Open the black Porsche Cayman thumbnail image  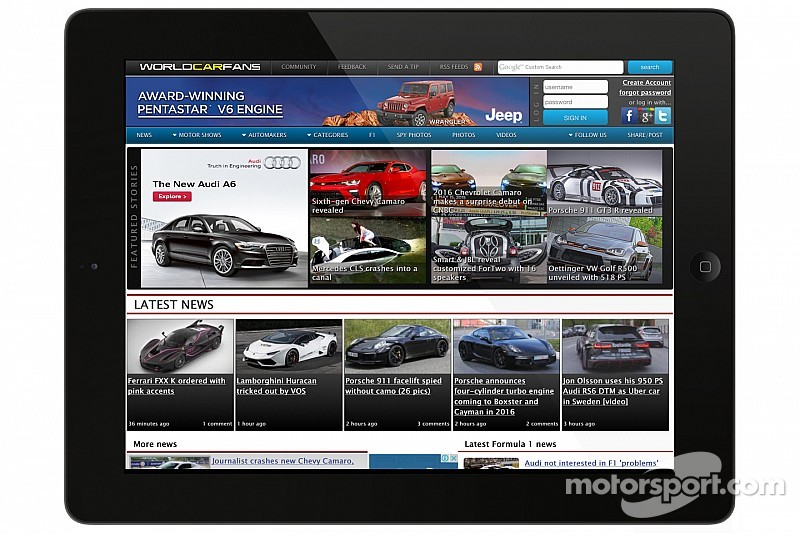pos(506,347)
